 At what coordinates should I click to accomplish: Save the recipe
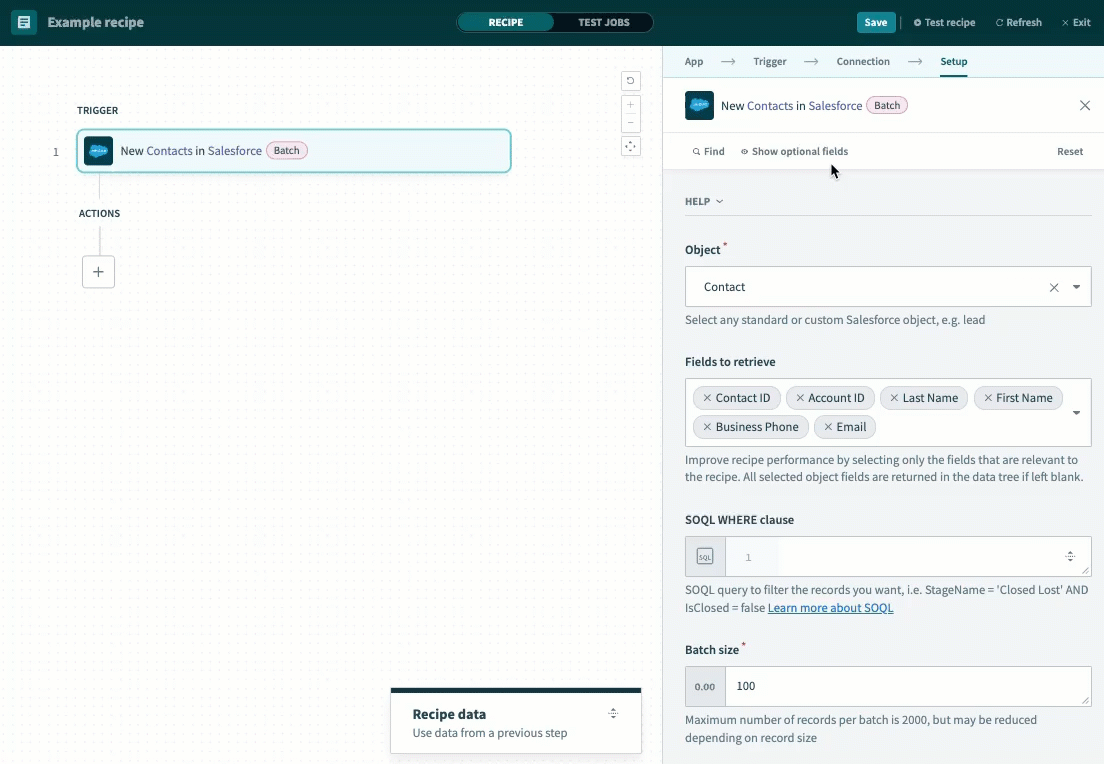tap(875, 21)
